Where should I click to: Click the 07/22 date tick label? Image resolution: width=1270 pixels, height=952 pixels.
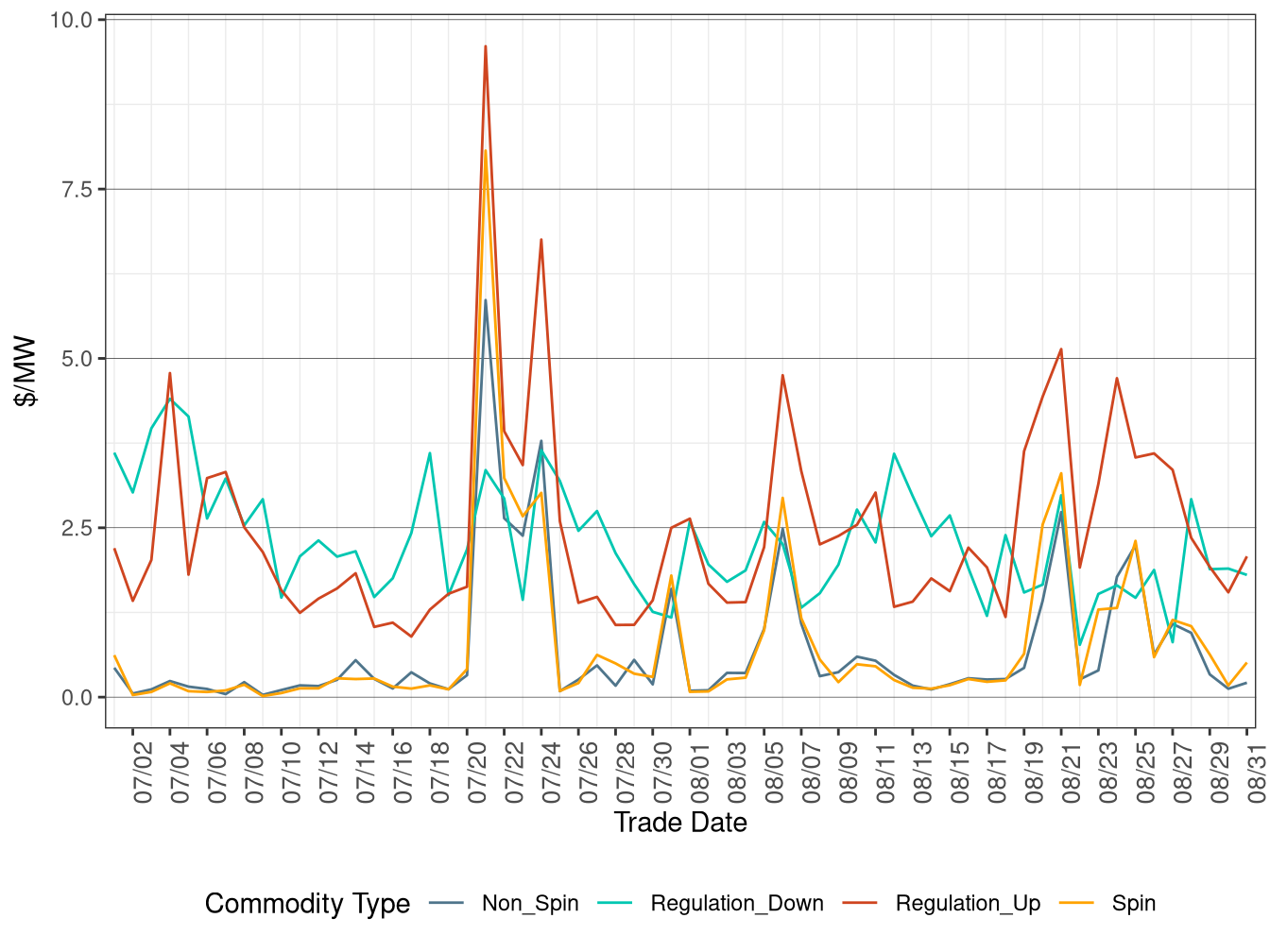515,773
